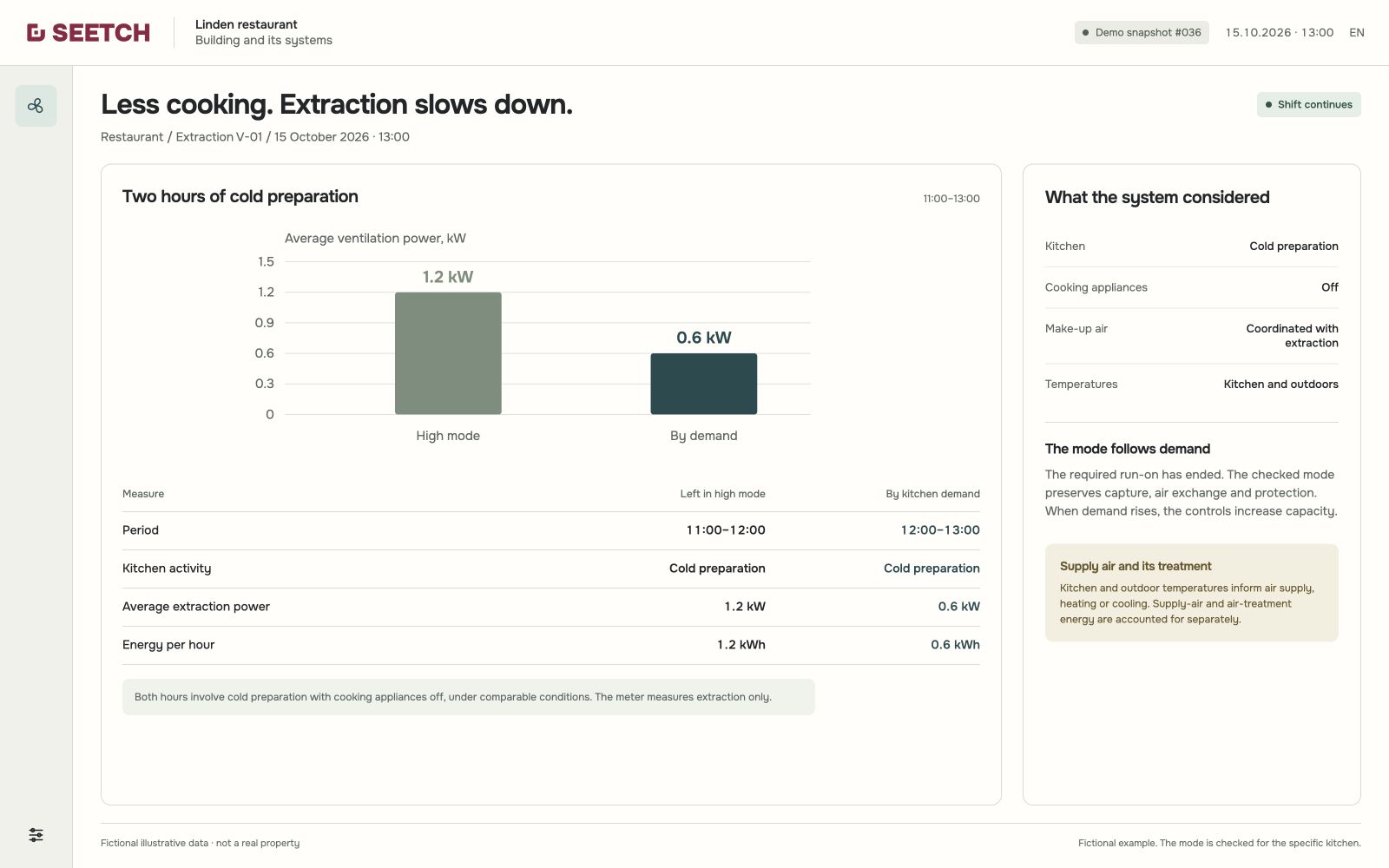Click the 0.6 kWh energy cell
Viewport: 1389px width, 868px height.
tap(955, 645)
